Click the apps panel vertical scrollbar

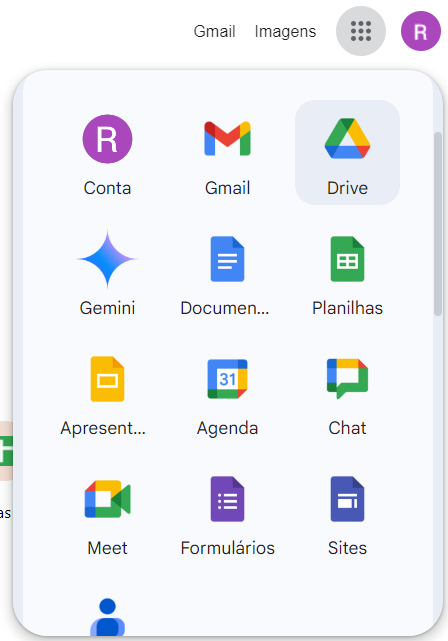click(438, 224)
